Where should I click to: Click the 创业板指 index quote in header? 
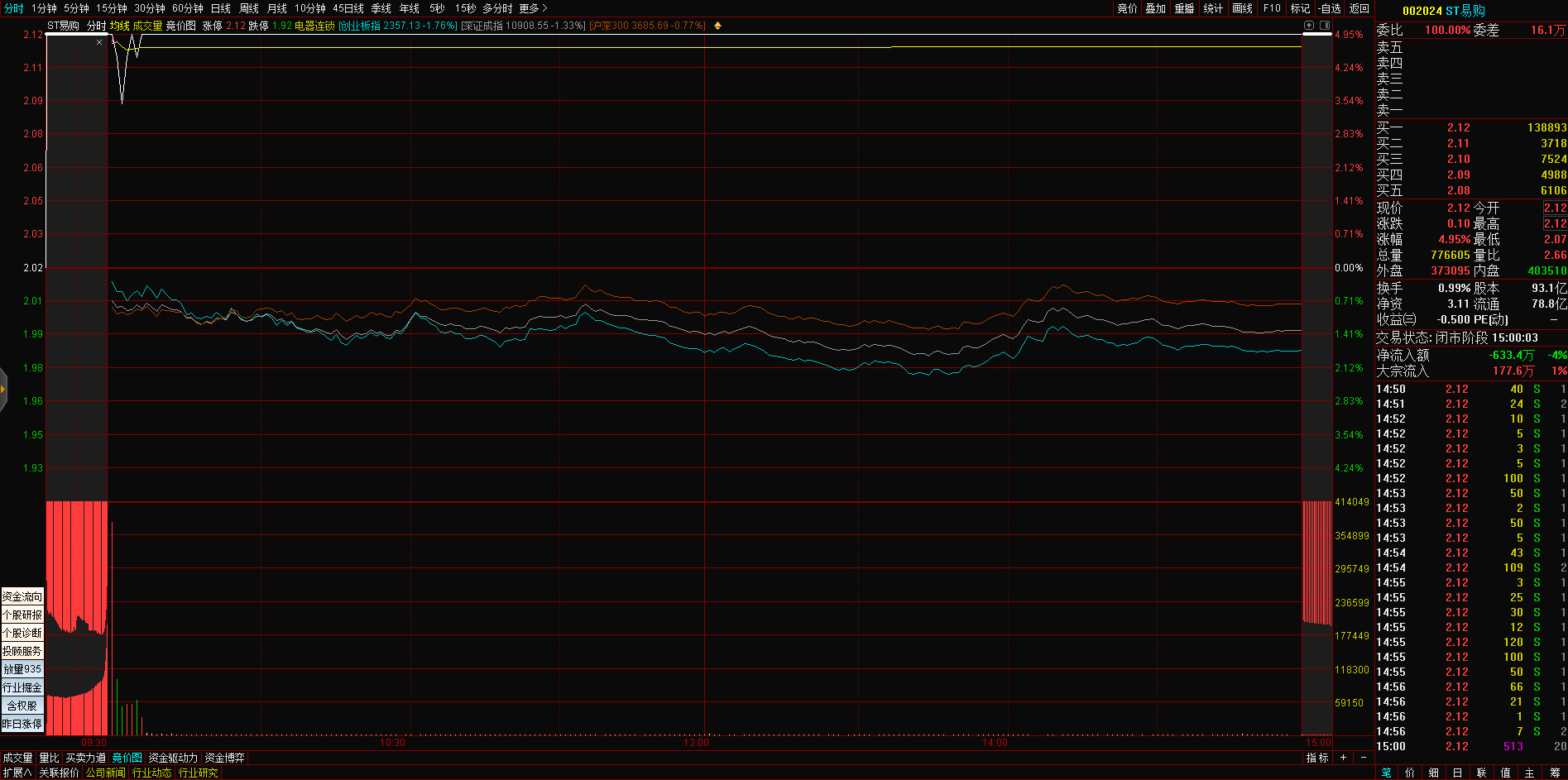coord(397,26)
